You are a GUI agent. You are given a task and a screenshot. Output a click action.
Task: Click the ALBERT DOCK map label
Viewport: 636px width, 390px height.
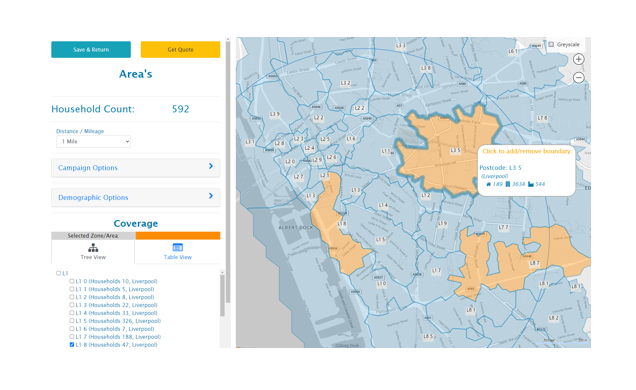click(x=296, y=227)
